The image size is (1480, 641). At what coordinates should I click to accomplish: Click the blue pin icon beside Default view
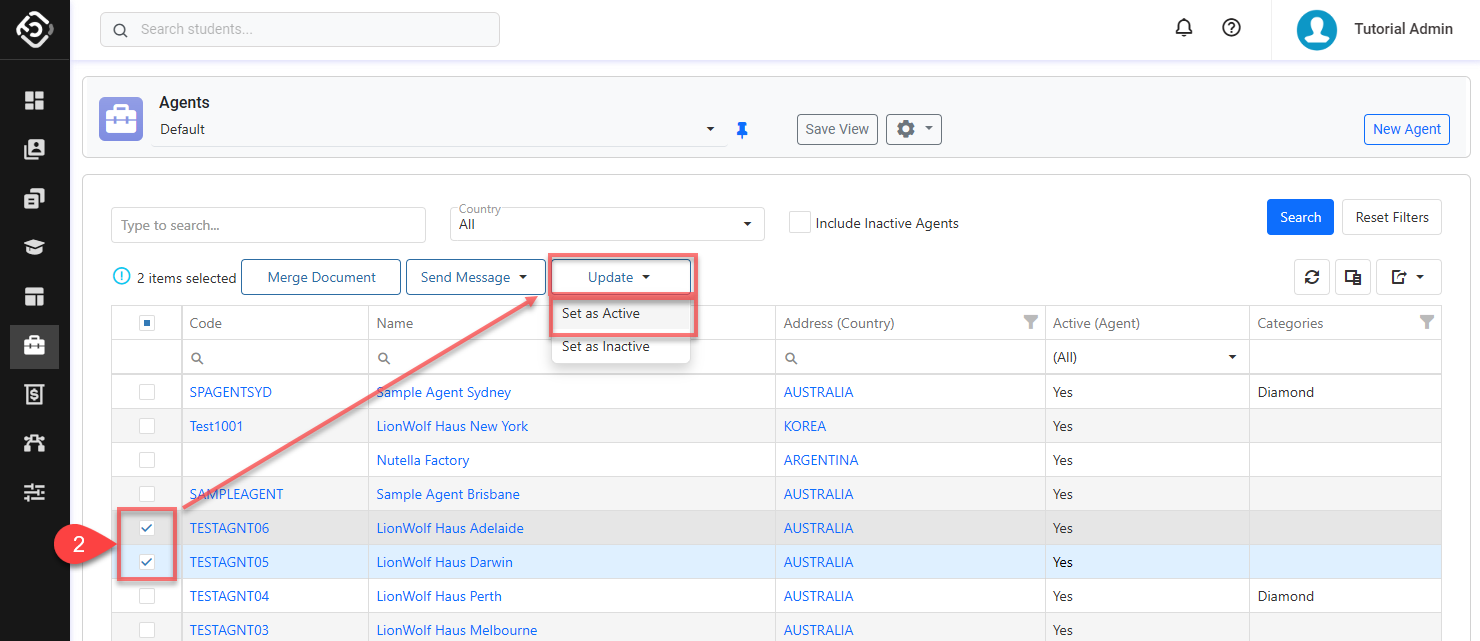742,130
